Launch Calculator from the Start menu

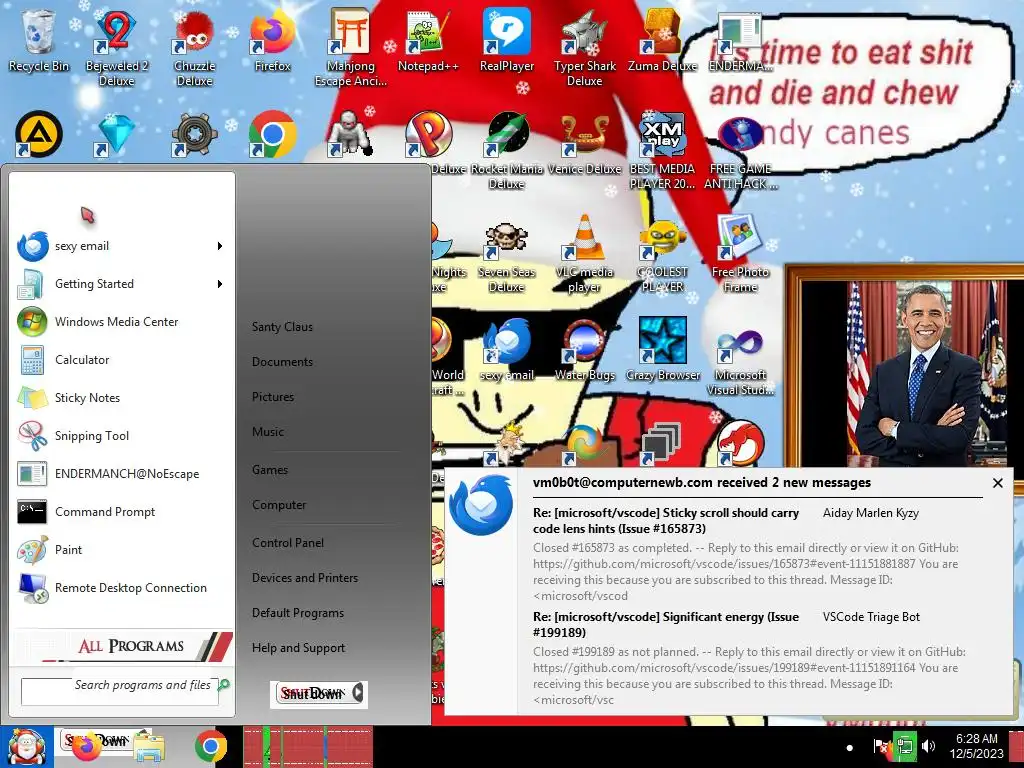tap(121, 360)
